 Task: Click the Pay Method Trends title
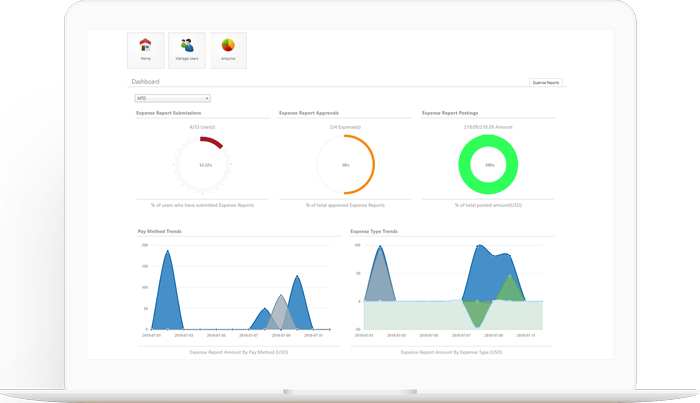click(159, 231)
